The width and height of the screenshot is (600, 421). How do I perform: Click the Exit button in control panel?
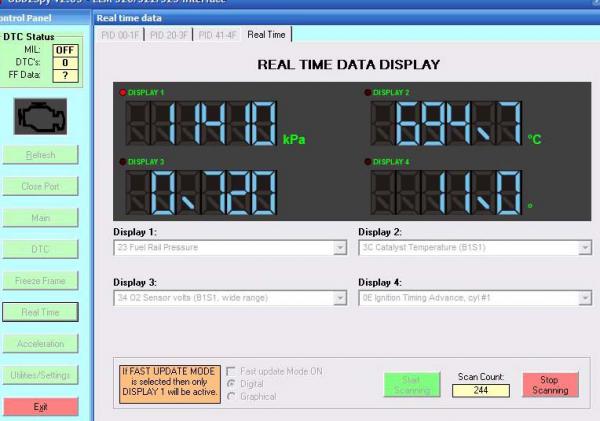(41, 406)
